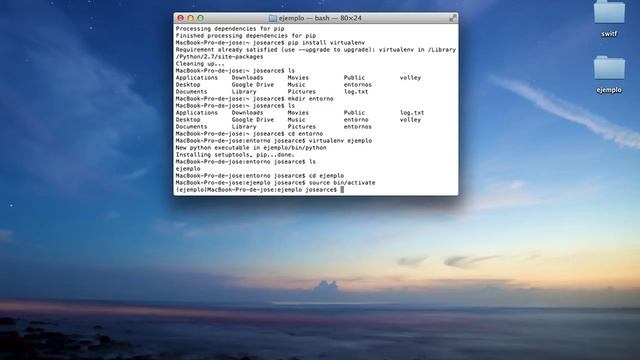Viewport: 640px width, 360px height.
Task: Zoom Terminal using the green button
Action: [200, 18]
